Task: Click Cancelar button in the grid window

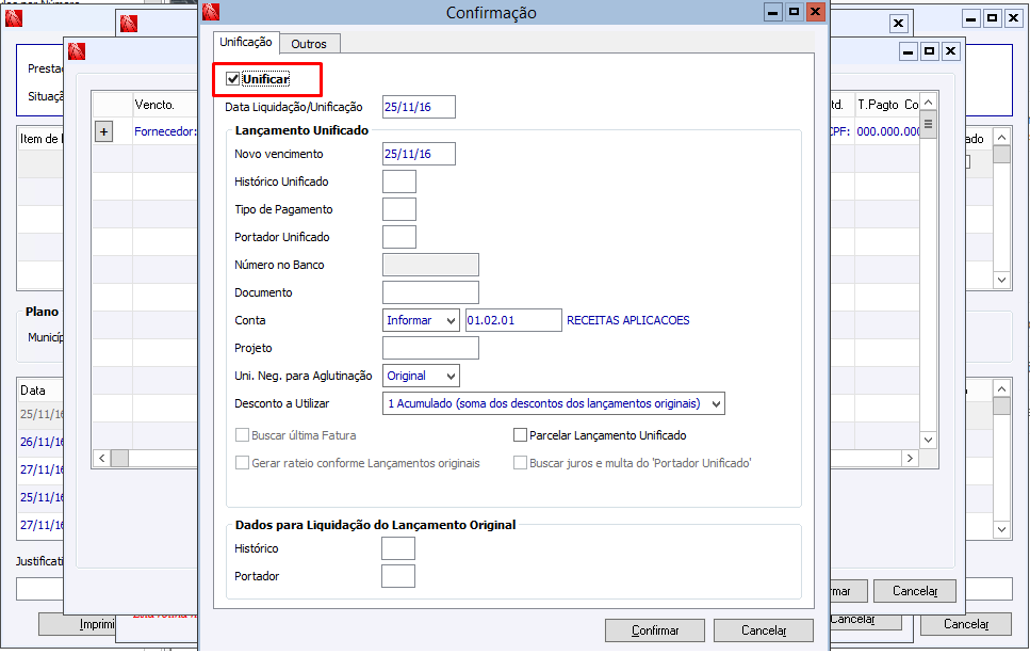Action: [x=914, y=591]
